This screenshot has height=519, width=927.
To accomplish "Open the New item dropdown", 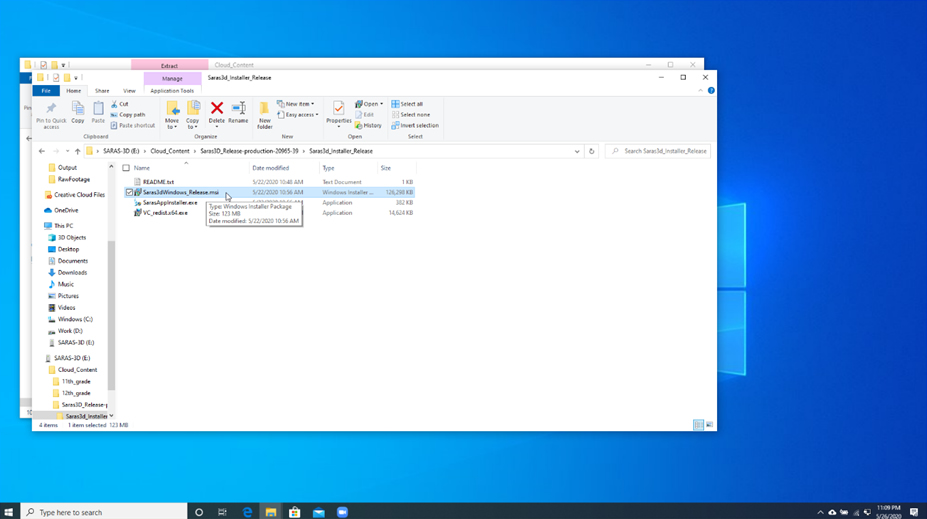I will pos(296,104).
